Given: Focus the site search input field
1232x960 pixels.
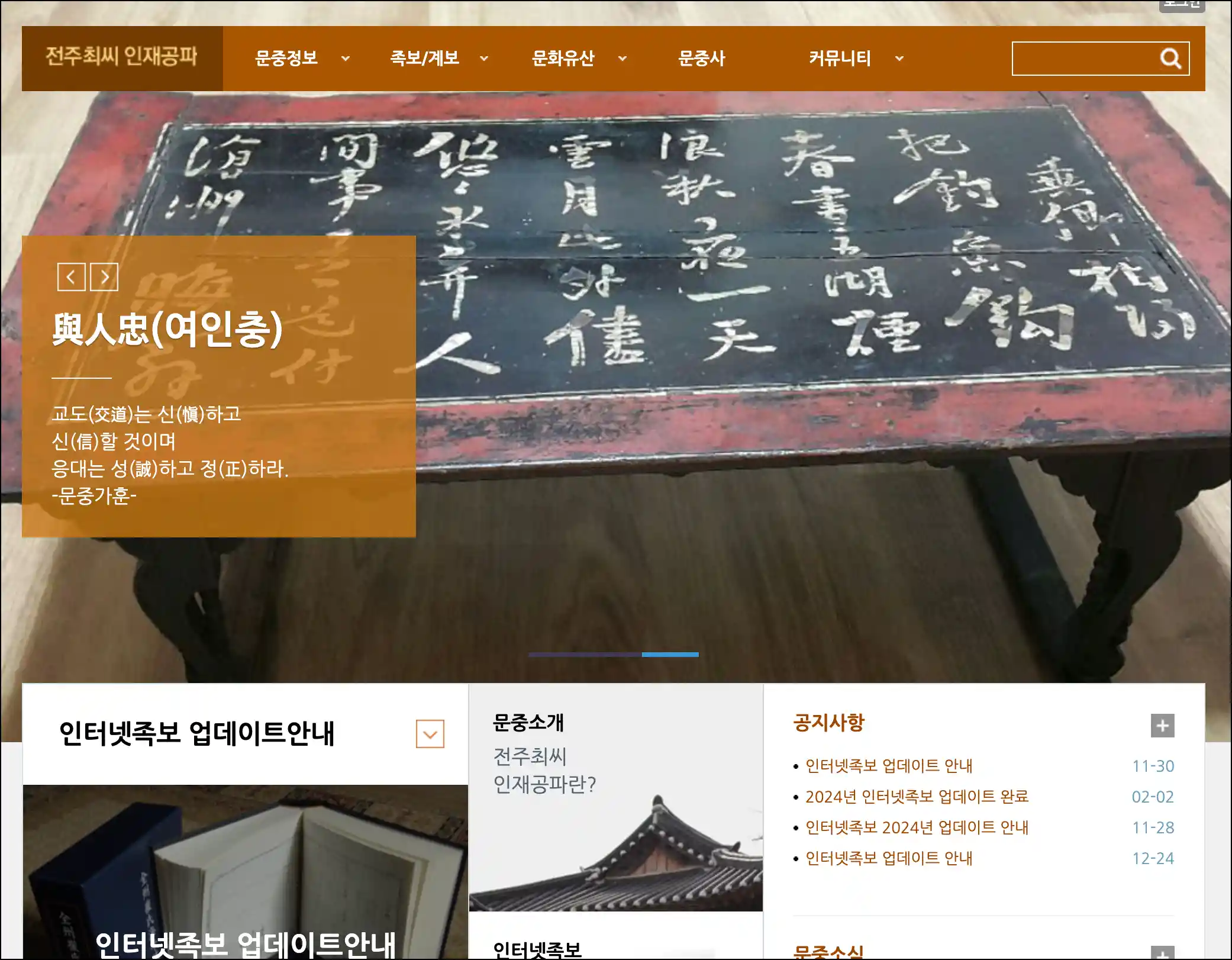Looking at the screenshot, I should point(1085,59).
